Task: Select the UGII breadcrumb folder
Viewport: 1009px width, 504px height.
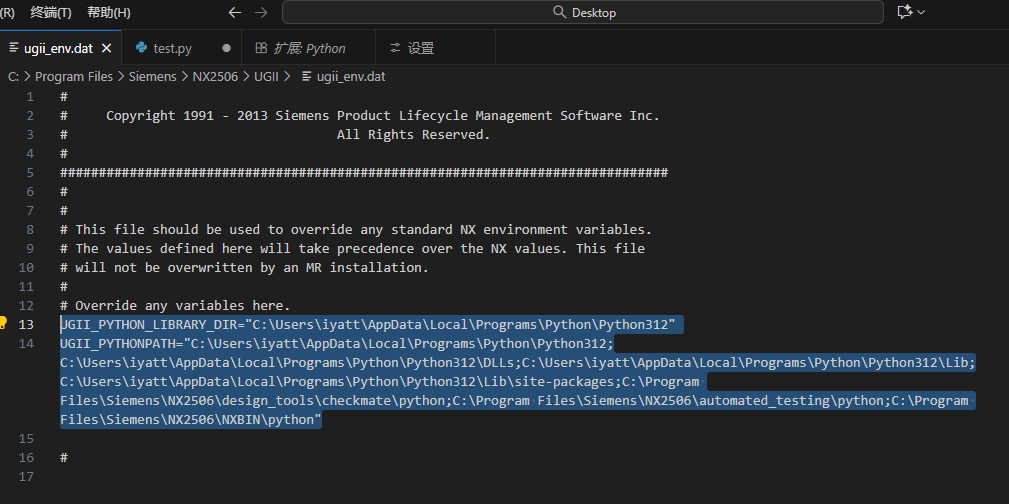Action: pos(266,76)
